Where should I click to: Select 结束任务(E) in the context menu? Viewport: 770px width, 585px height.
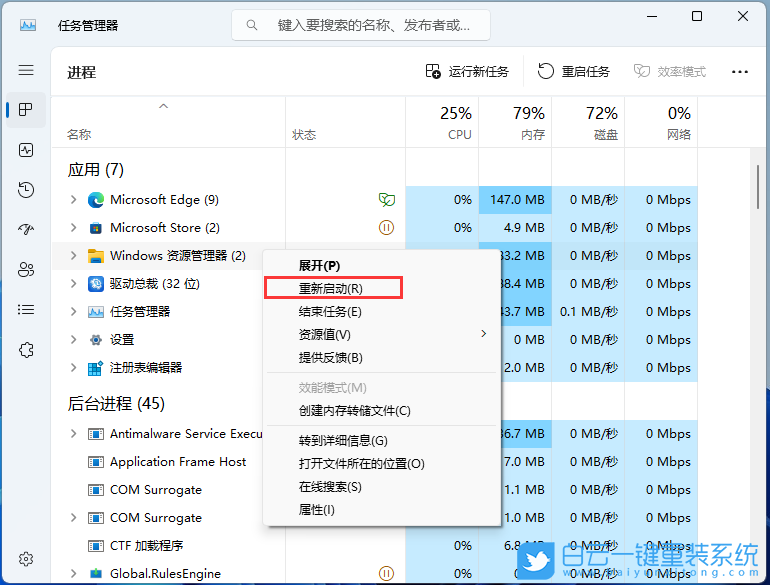pos(330,311)
